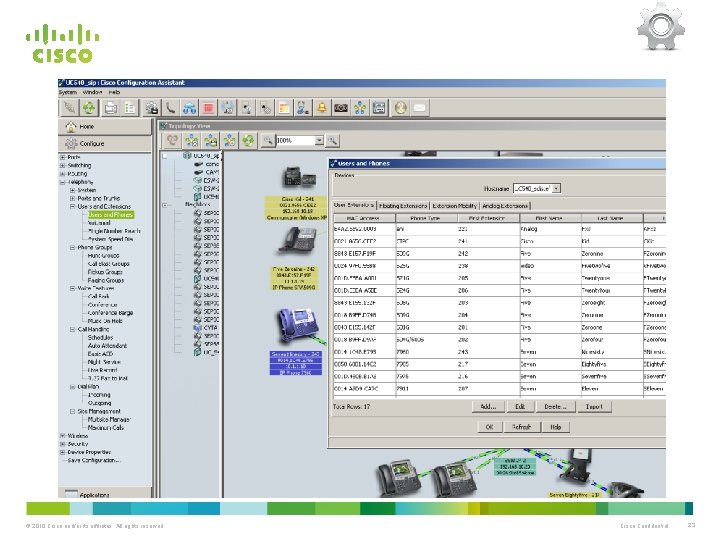720x540 pixels.
Task: Click the pink rings icon in Topology toolbar
Action: (x=172, y=140)
